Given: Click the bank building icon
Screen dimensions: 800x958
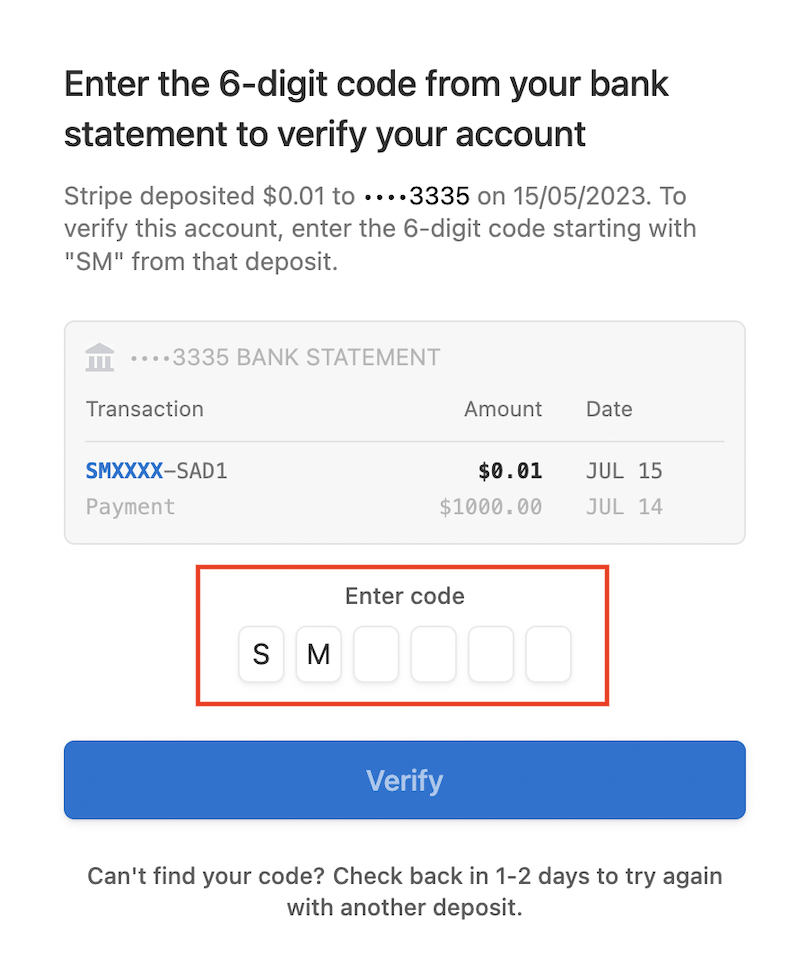Looking at the screenshot, I should 100,357.
